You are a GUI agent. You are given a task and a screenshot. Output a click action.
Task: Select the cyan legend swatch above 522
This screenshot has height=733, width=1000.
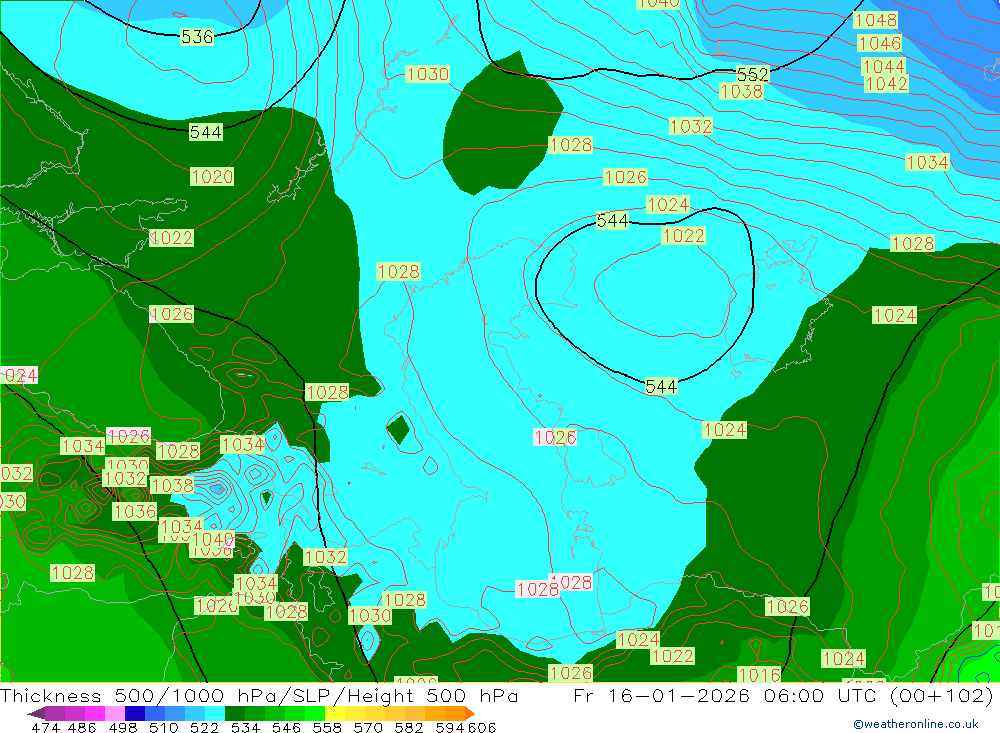pos(215,713)
